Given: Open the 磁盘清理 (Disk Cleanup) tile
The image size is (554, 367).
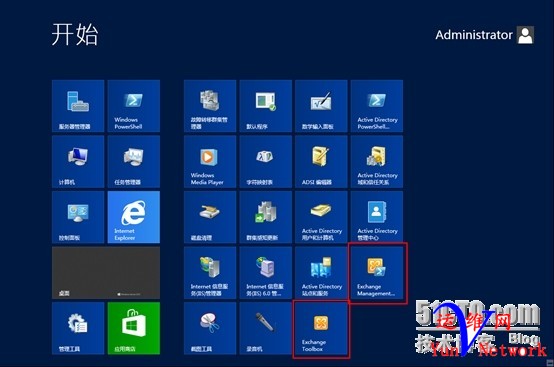Looking at the screenshot, I should (x=210, y=217).
